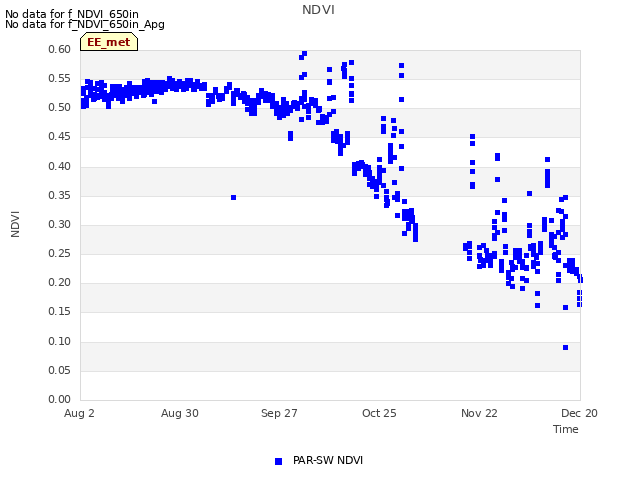
Task: Click the Aug 30 x-axis tick label
Action: point(180,413)
